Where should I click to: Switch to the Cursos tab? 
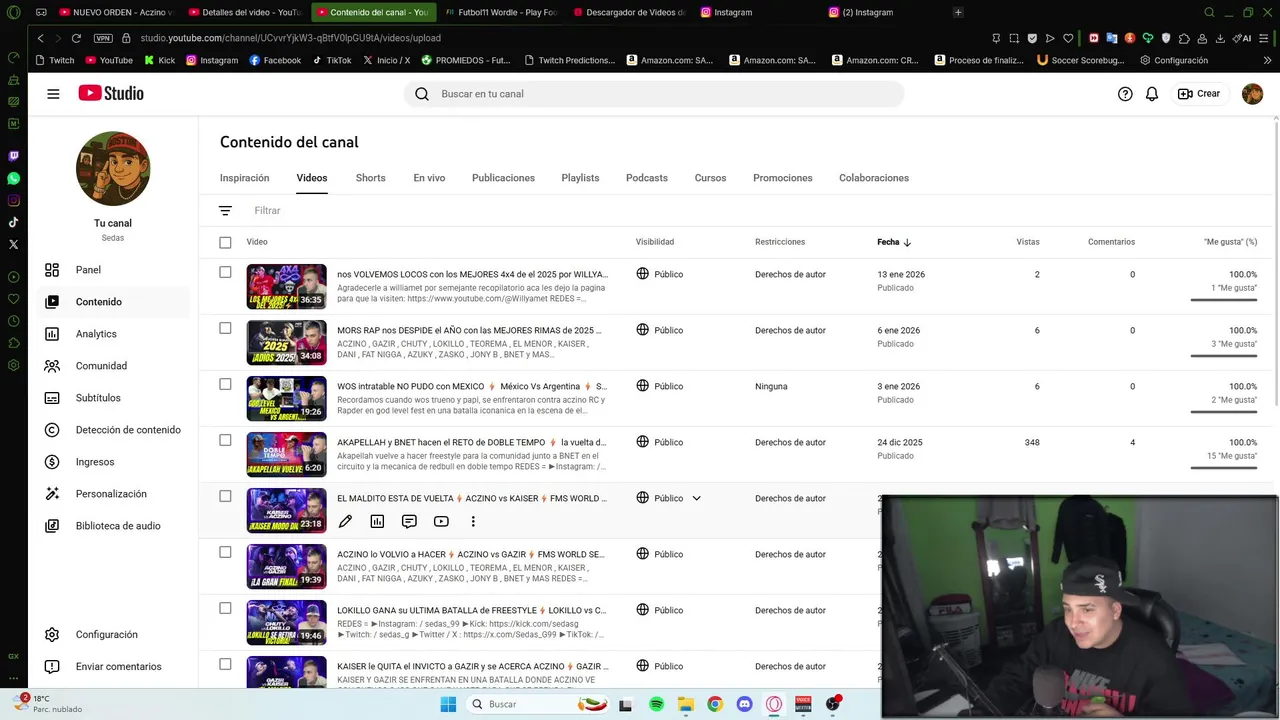(710, 178)
